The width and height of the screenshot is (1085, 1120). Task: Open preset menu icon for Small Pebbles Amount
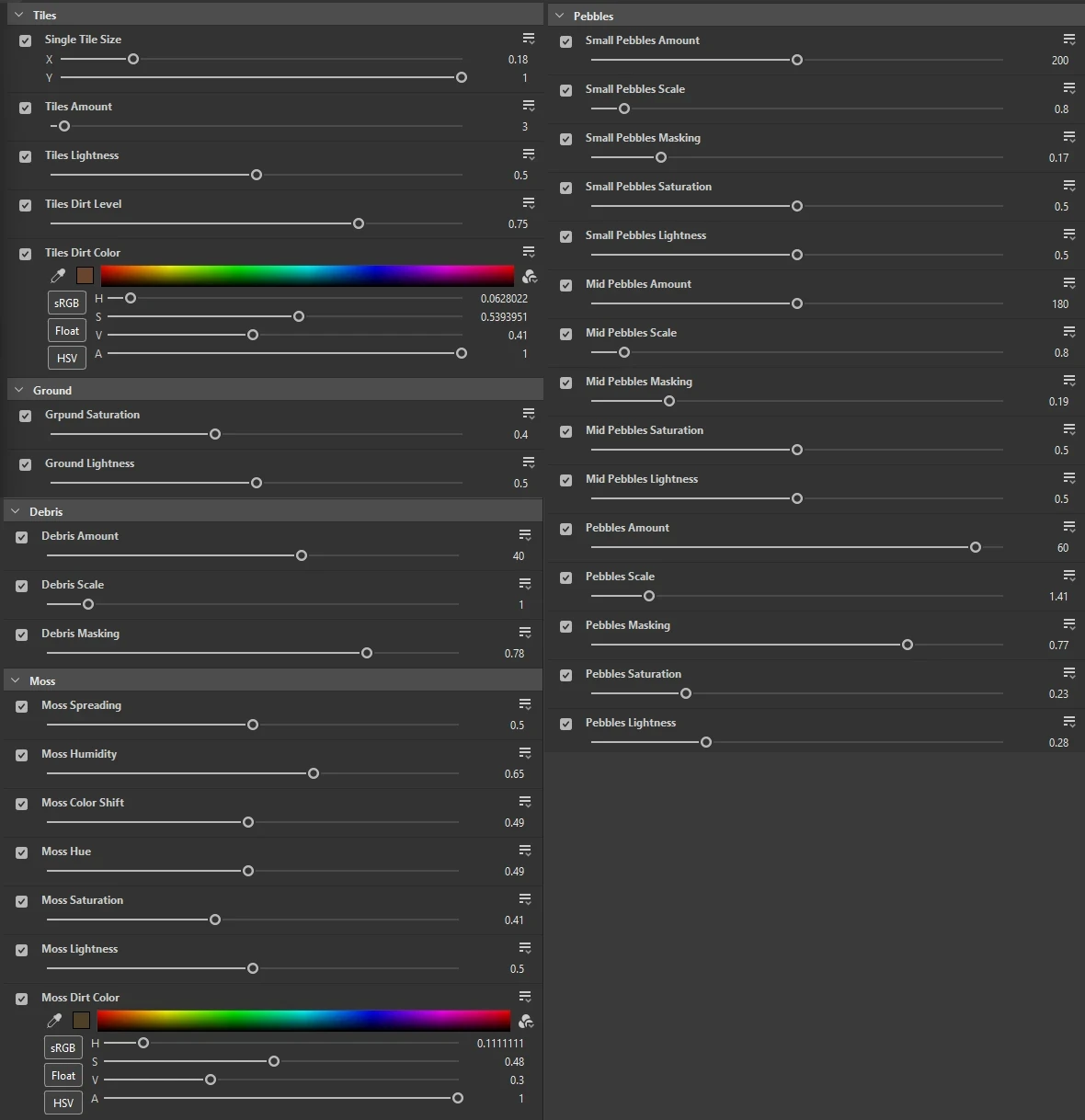point(1069,40)
